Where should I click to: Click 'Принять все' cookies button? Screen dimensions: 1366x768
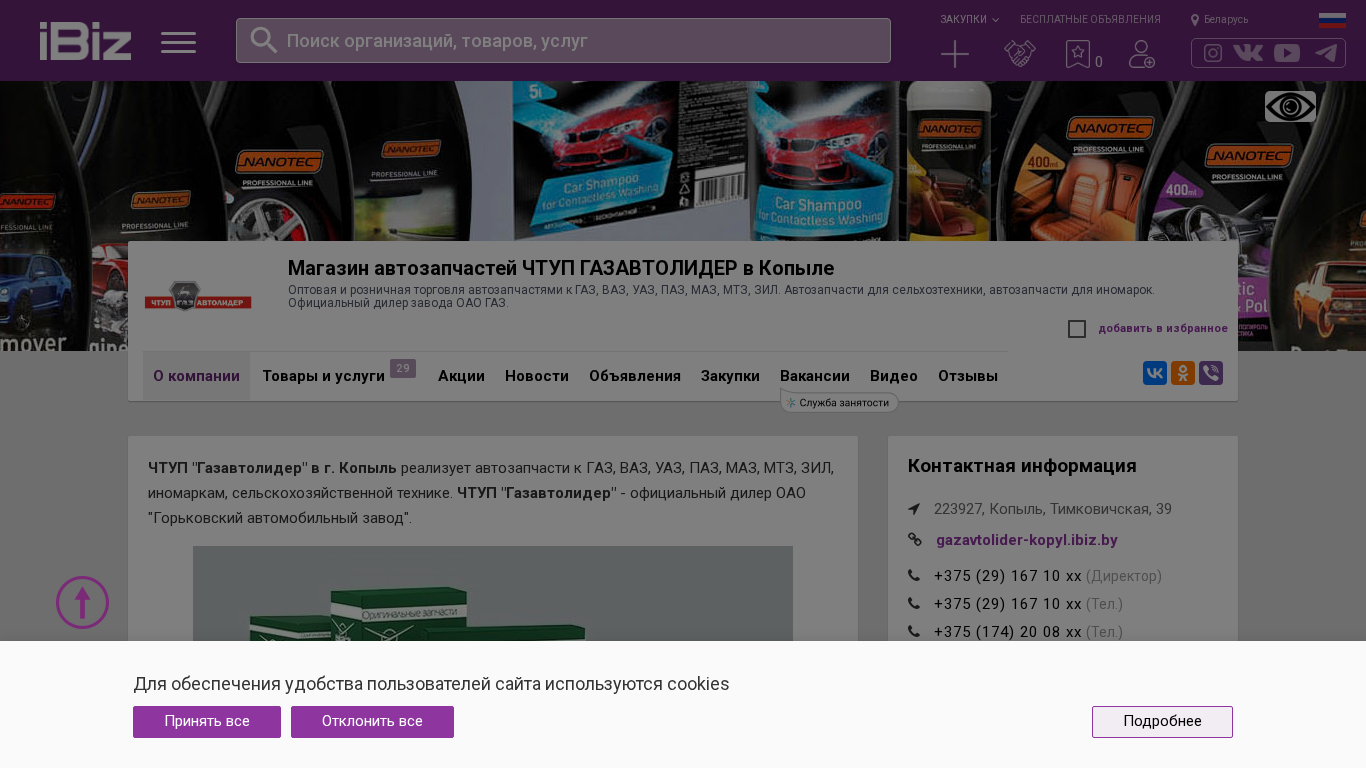(207, 722)
